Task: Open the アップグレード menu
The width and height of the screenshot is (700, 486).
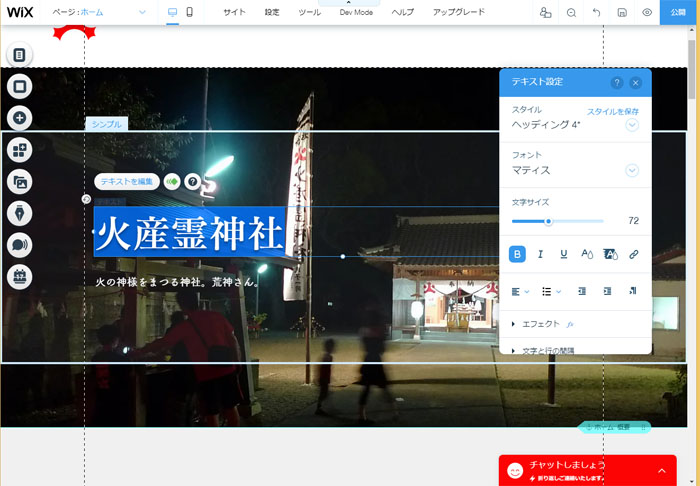Action: coord(458,12)
